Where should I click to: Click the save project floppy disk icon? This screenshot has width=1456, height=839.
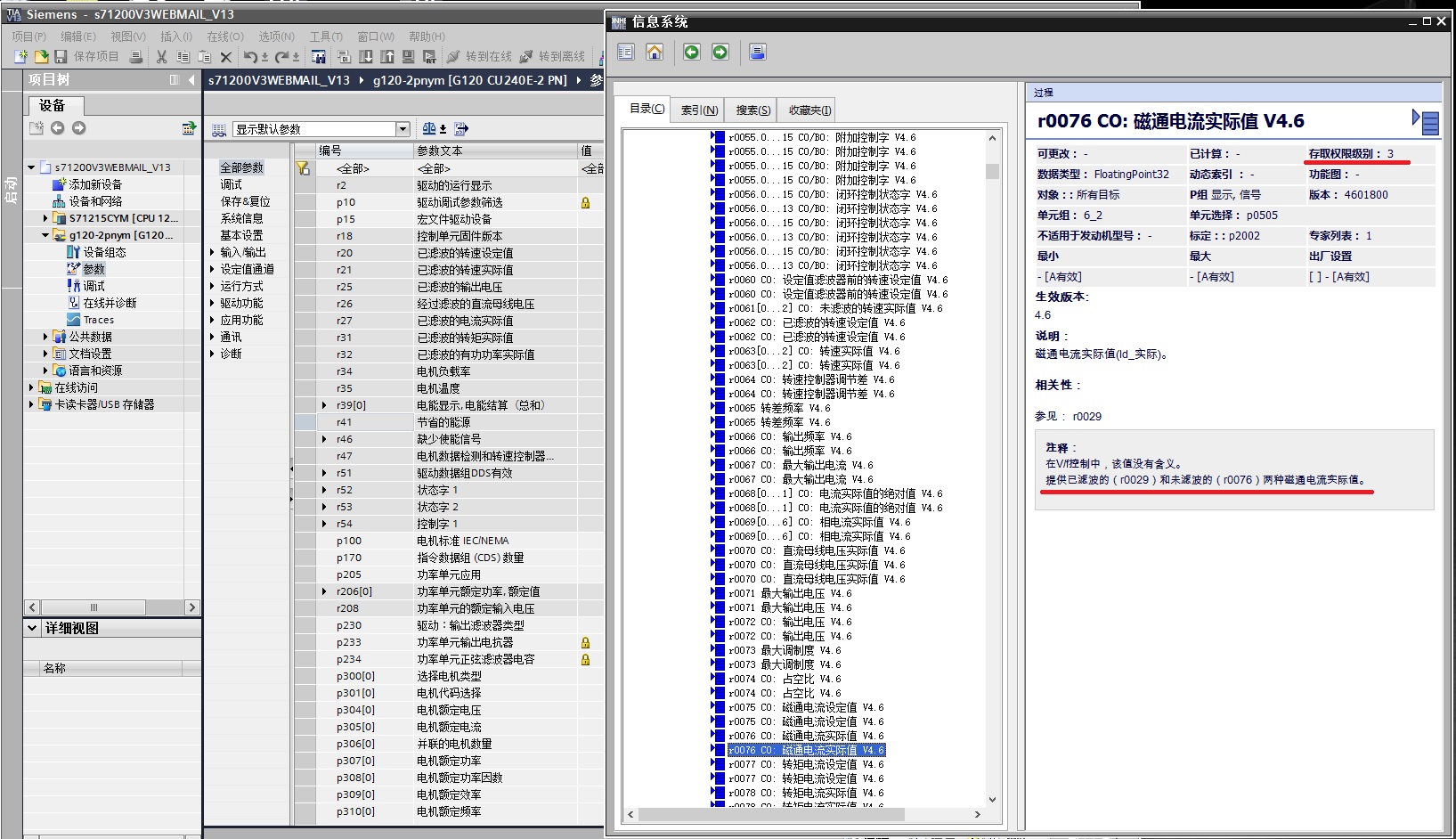61,56
